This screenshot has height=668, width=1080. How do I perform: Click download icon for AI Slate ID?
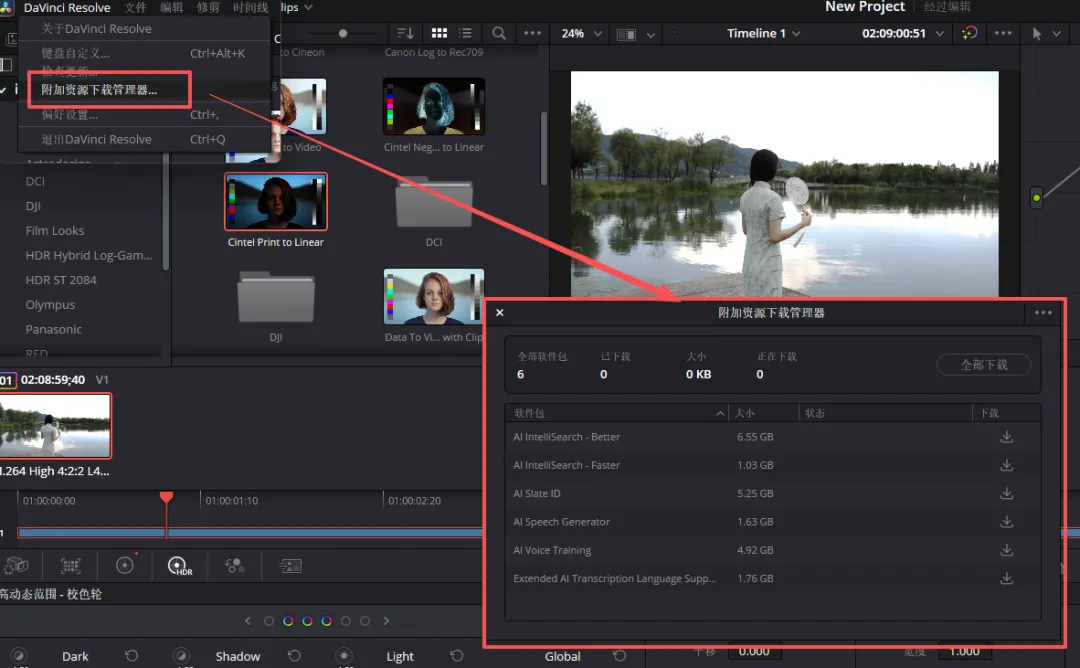(1006, 494)
